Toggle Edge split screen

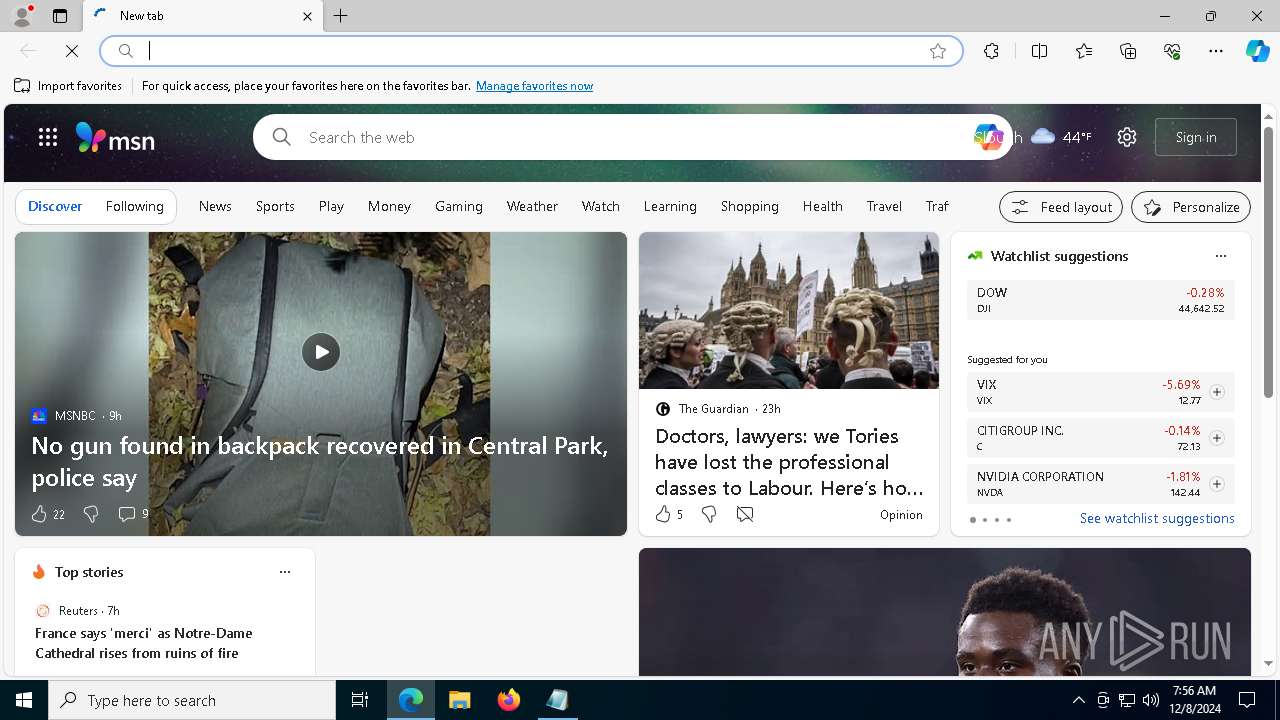point(1039,51)
